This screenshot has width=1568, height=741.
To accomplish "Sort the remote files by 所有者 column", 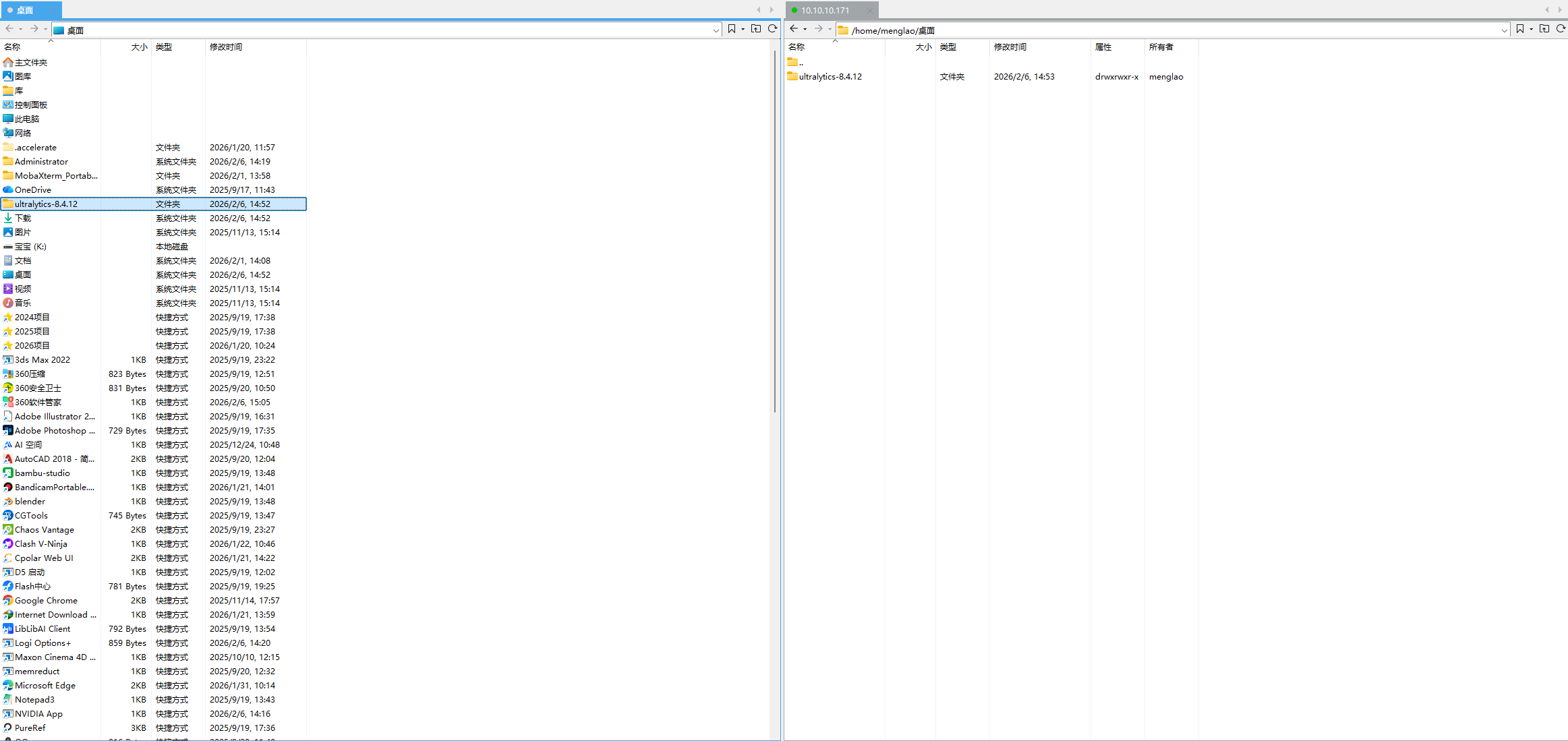I will tap(1161, 47).
